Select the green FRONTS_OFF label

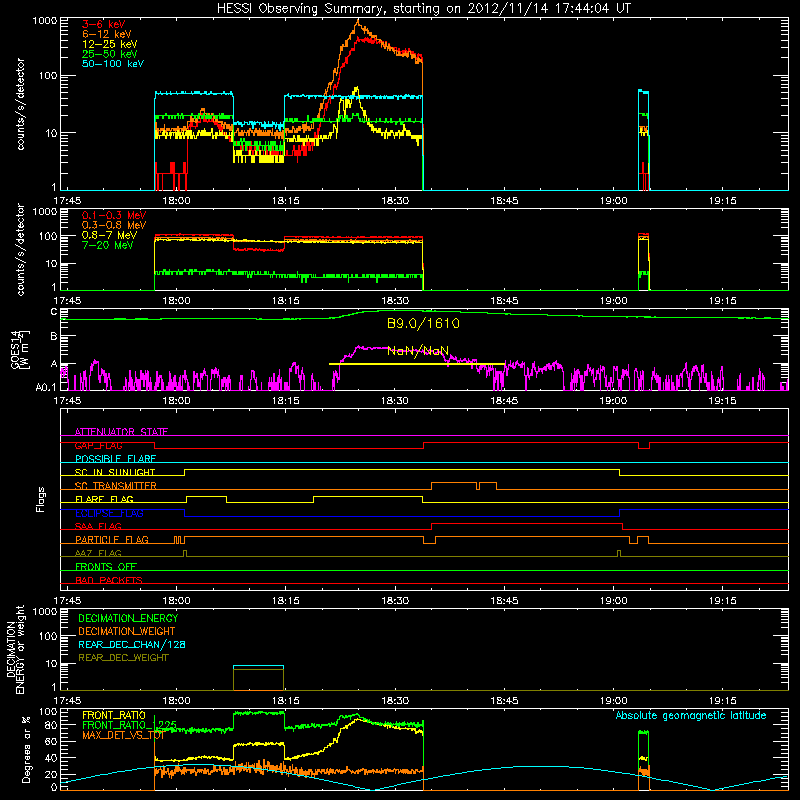[106, 567]
